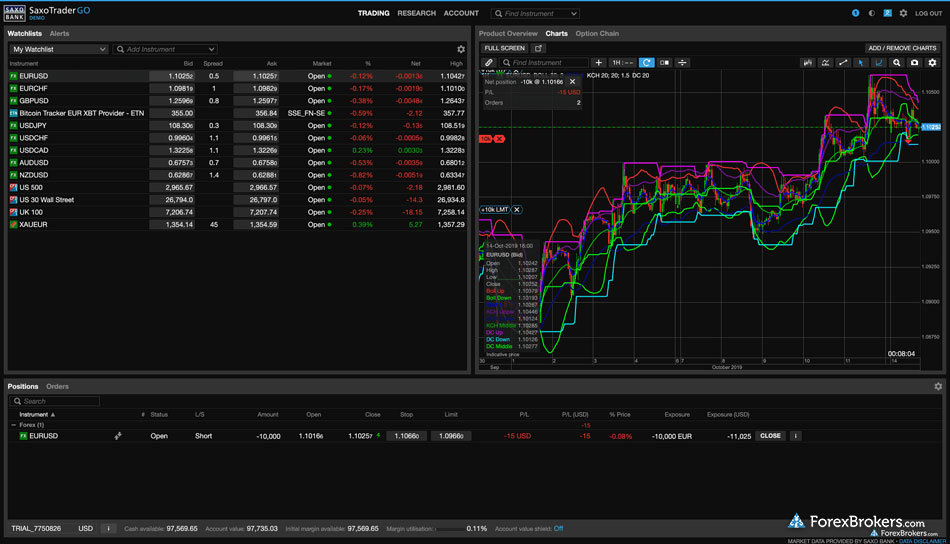Screen dimensions: 950x544
Task: Edit EURUSD stop price 1.1066
Action: [x=407, y=436]
